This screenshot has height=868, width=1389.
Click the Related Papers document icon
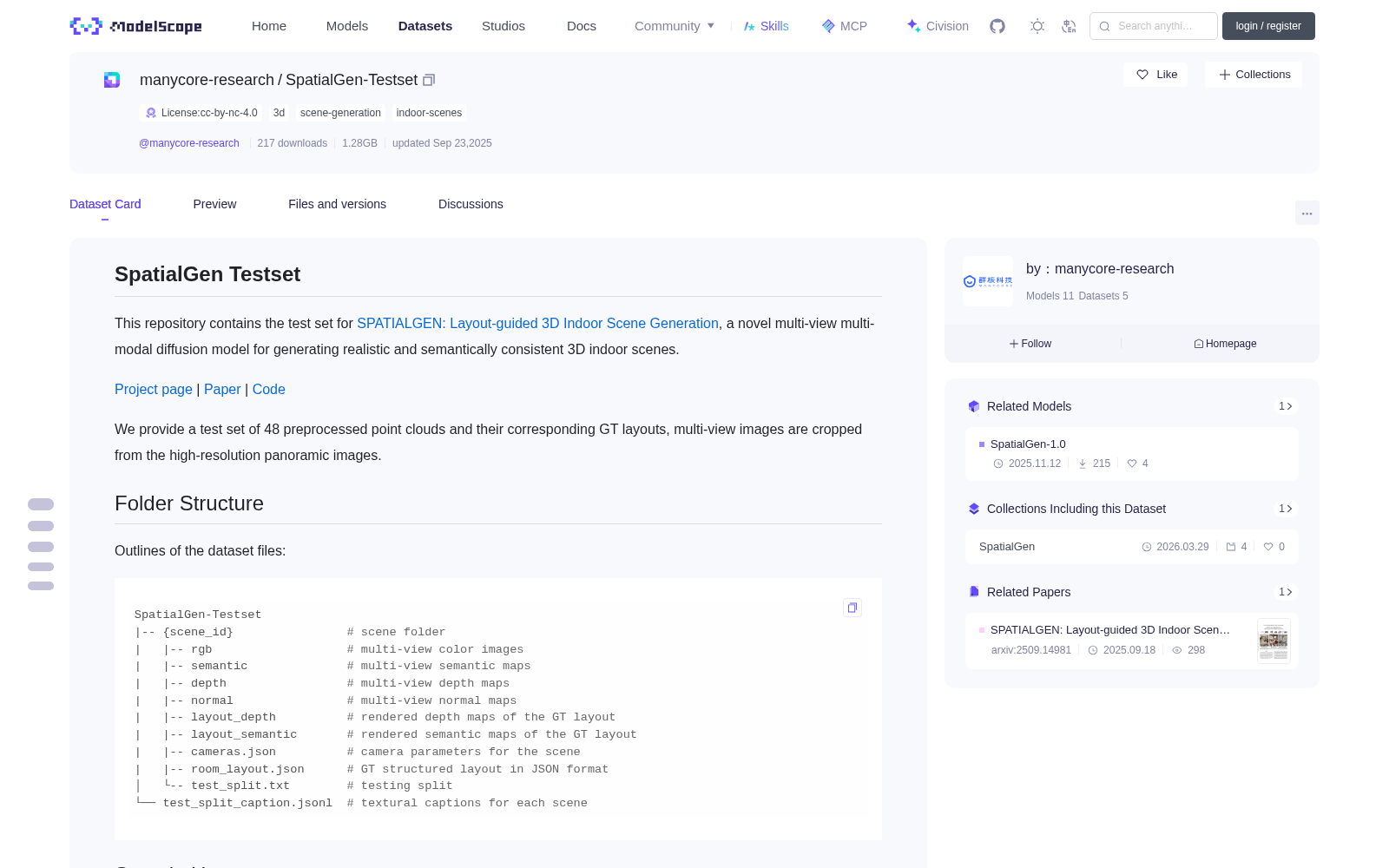[x=974, y=592]
